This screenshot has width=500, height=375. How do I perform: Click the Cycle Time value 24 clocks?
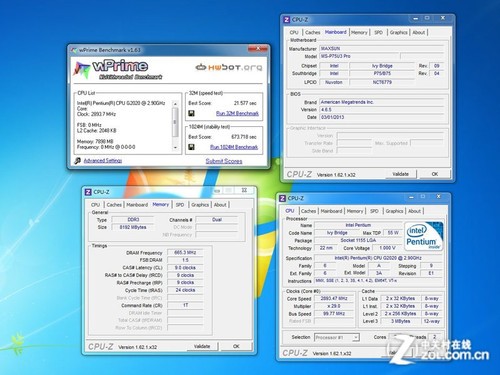pyautogui.click(x=185, y=290)
